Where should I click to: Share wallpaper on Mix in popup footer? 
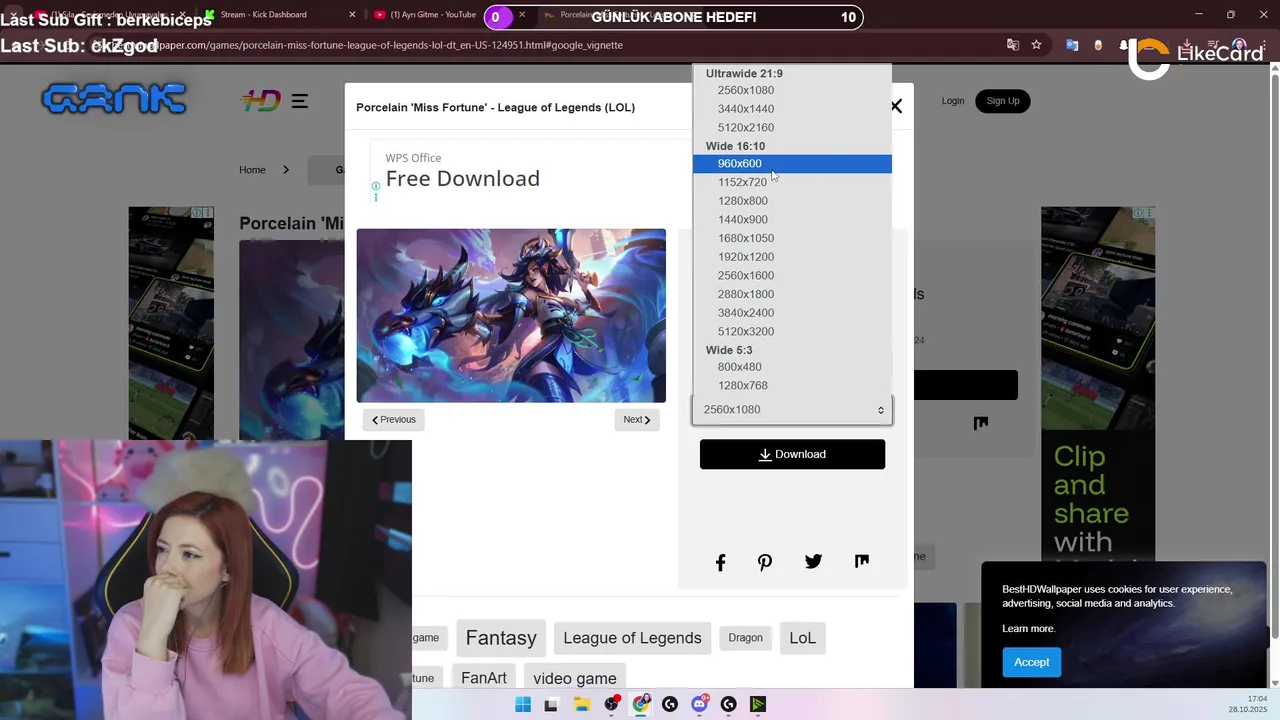click(x=862, y=562)
